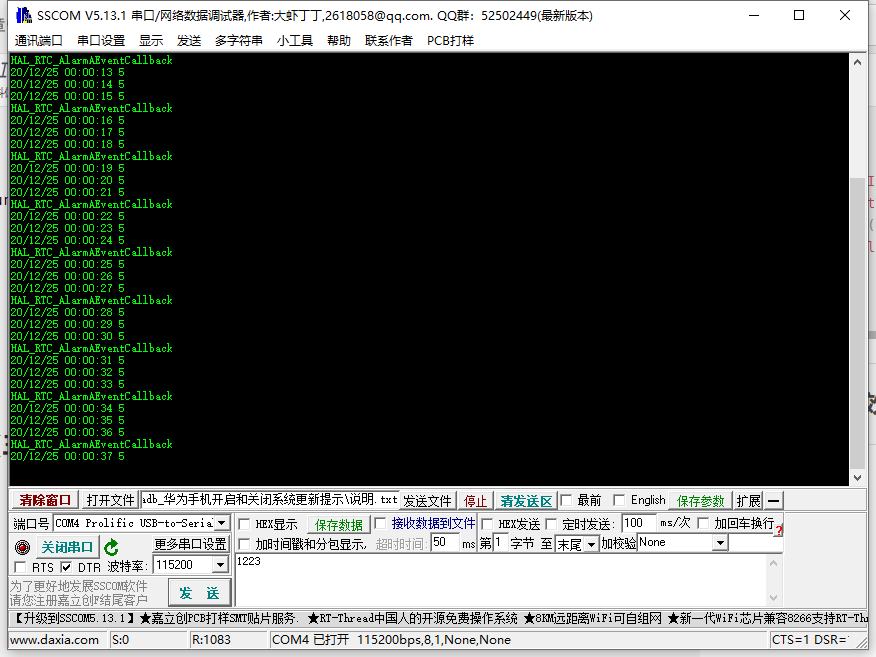Viewport: 876px width, 657px height.
Task: Enable the HEX显示 checkbox
Action: (244, 525)
